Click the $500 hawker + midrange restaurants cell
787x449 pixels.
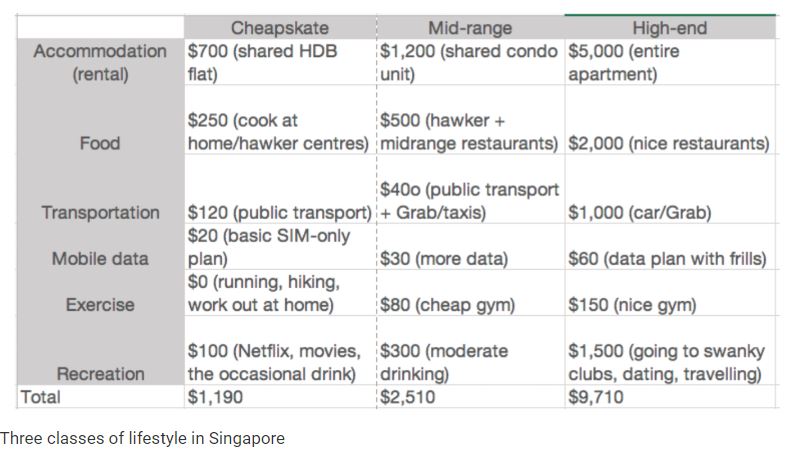tap(470, 120)
